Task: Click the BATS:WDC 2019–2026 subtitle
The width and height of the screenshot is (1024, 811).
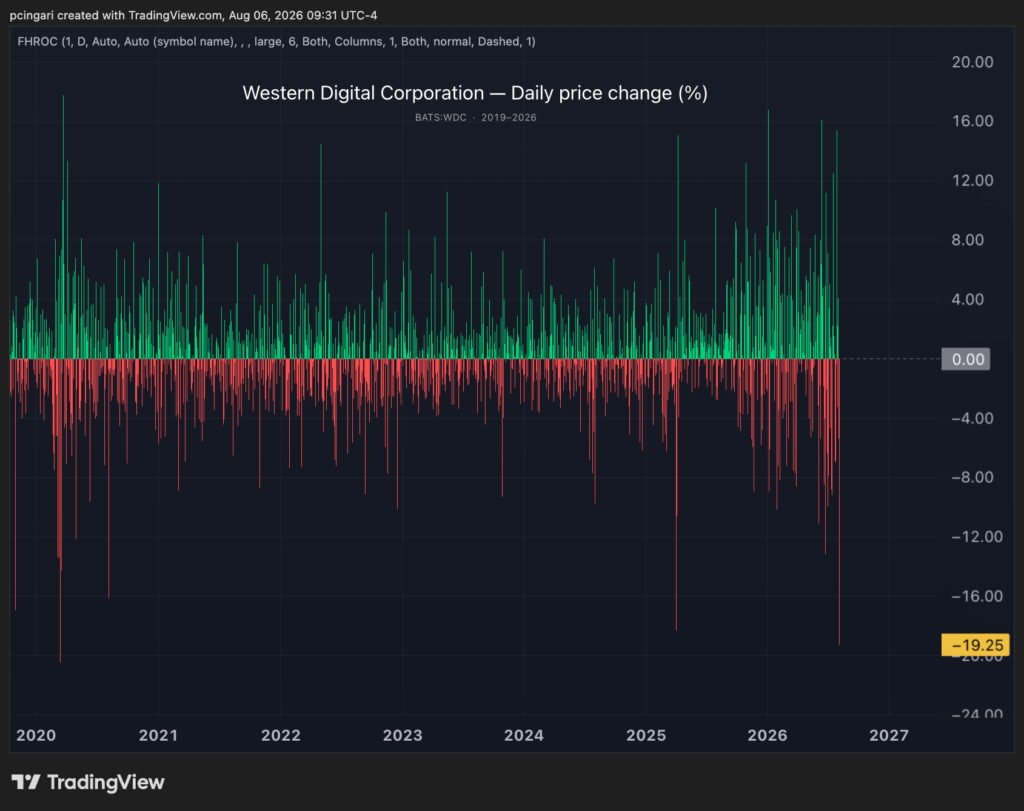Action: [x=475, y=118]
